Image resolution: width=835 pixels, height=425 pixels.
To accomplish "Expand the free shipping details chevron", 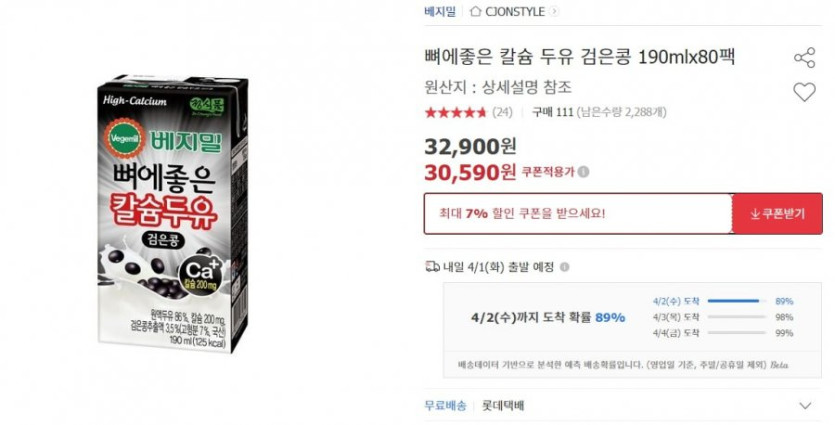I will click(x=806, y=405).
